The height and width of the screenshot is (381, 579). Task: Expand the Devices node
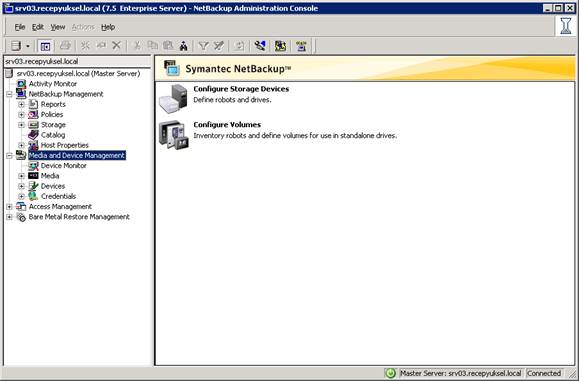point(21,186)
